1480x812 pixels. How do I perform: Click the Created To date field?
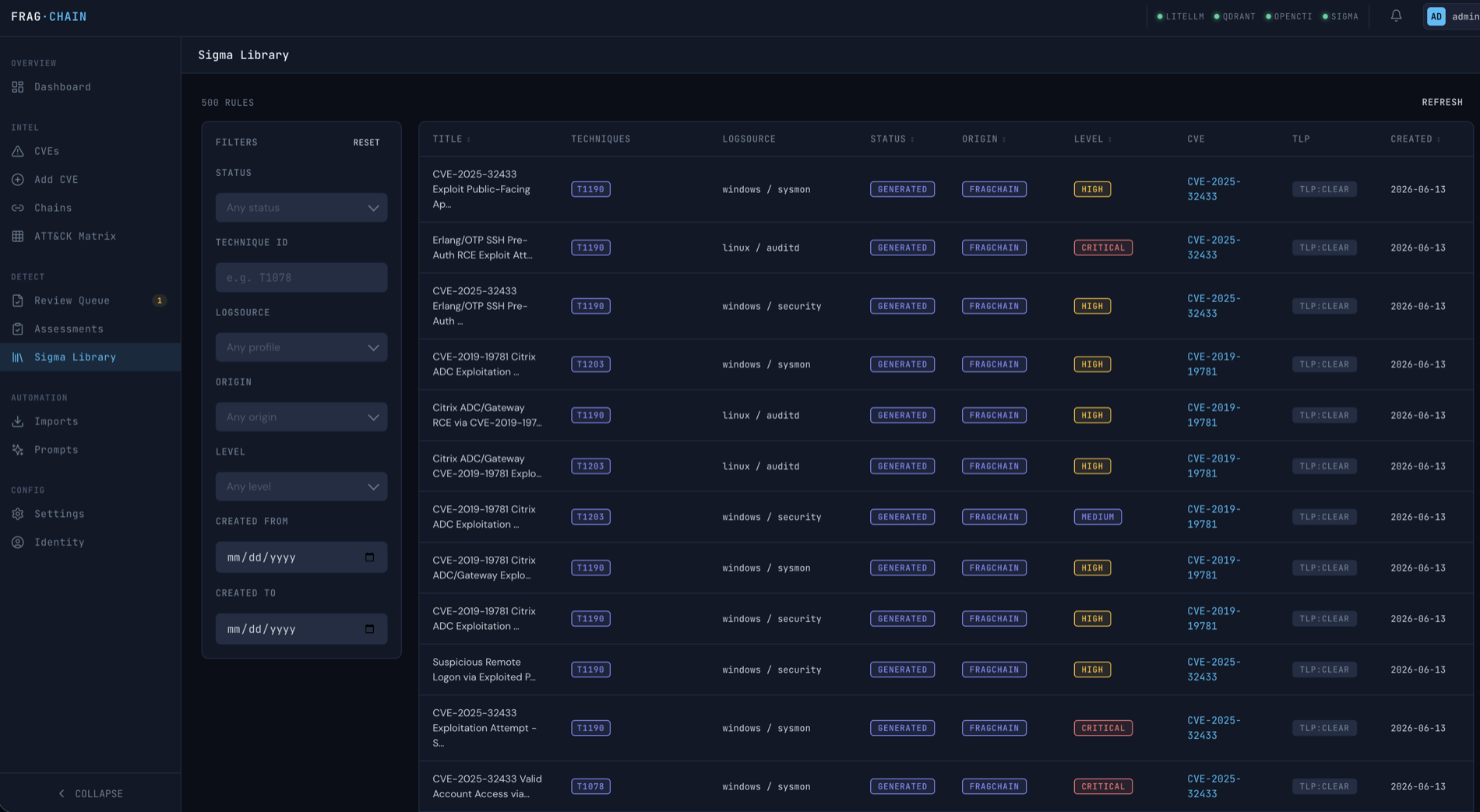tap(301, 629)
